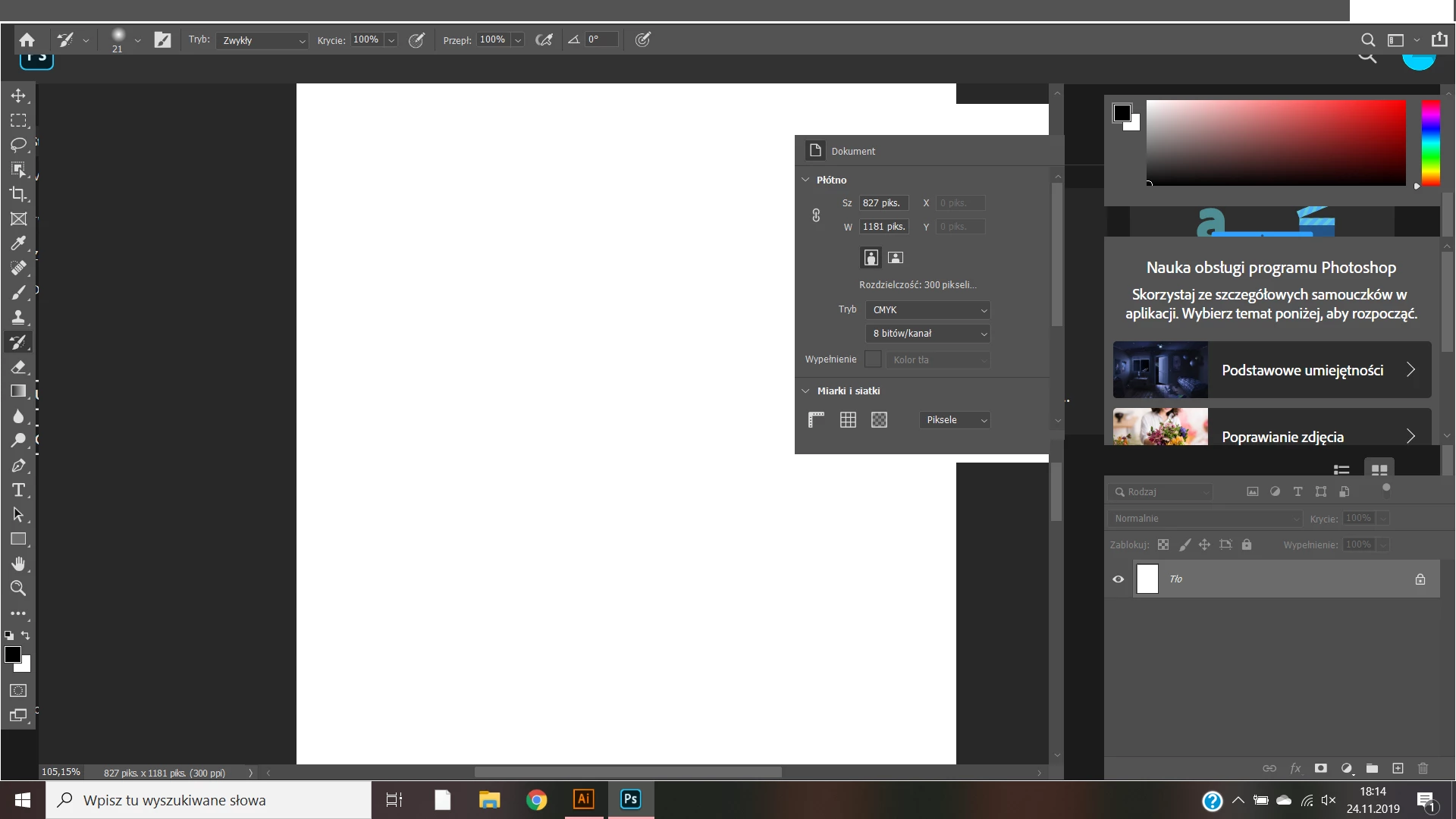
Task: Open the CMYK color mode dropdown
Action: pyautogui.click(x=927, y=310)
